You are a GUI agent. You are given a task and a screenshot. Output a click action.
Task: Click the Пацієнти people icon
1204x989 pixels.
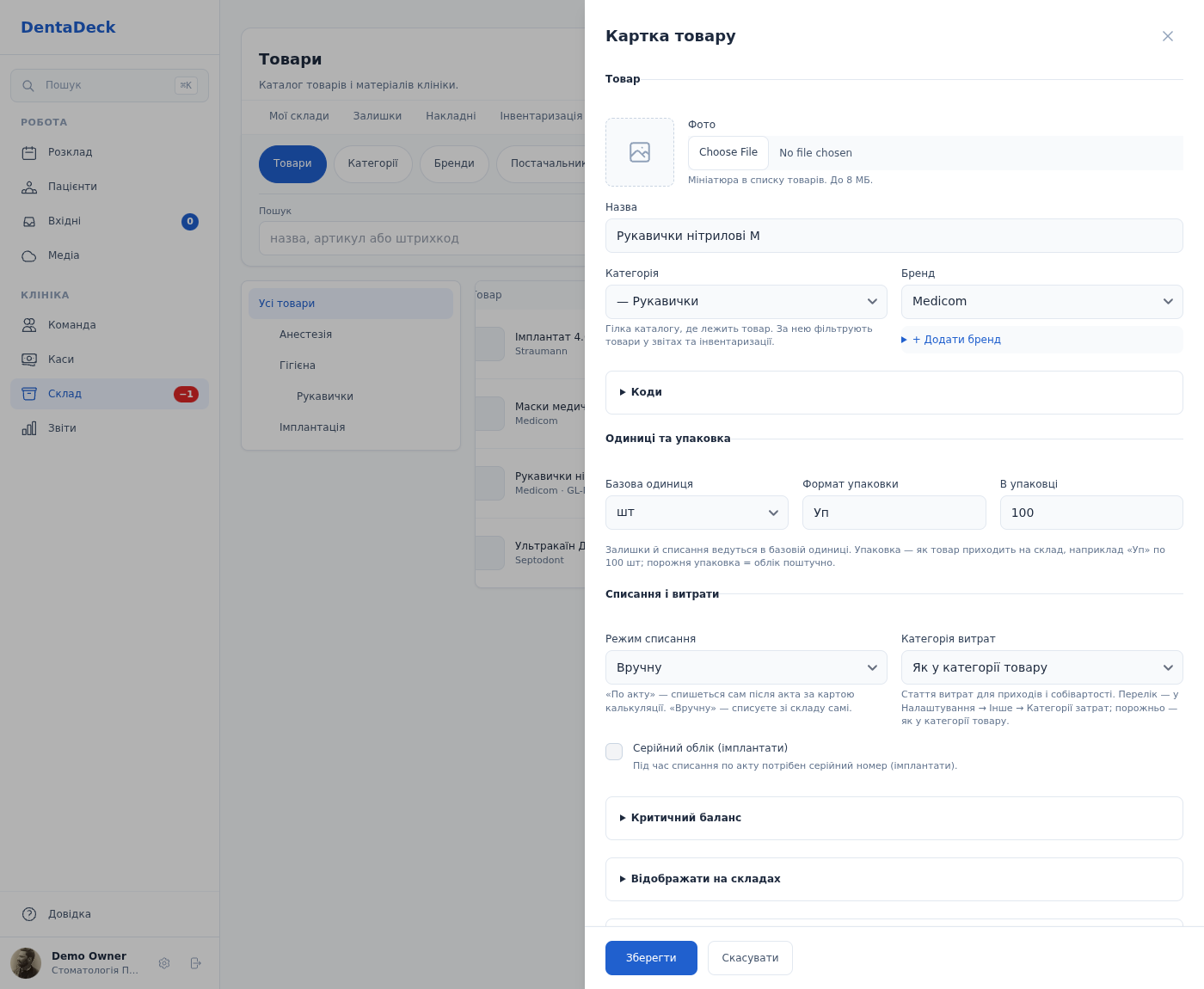click(29, 187)
